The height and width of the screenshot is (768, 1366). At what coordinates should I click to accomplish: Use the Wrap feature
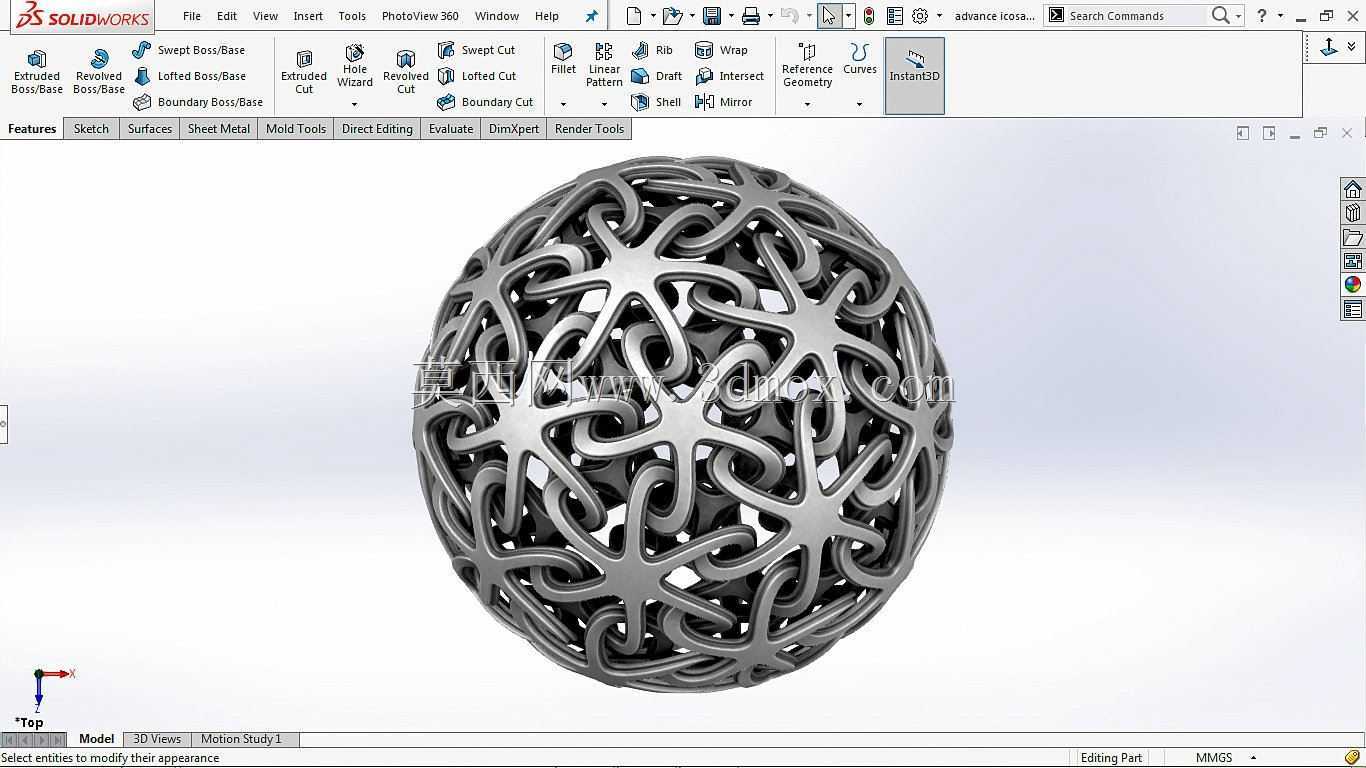click(x=722, y=50)
